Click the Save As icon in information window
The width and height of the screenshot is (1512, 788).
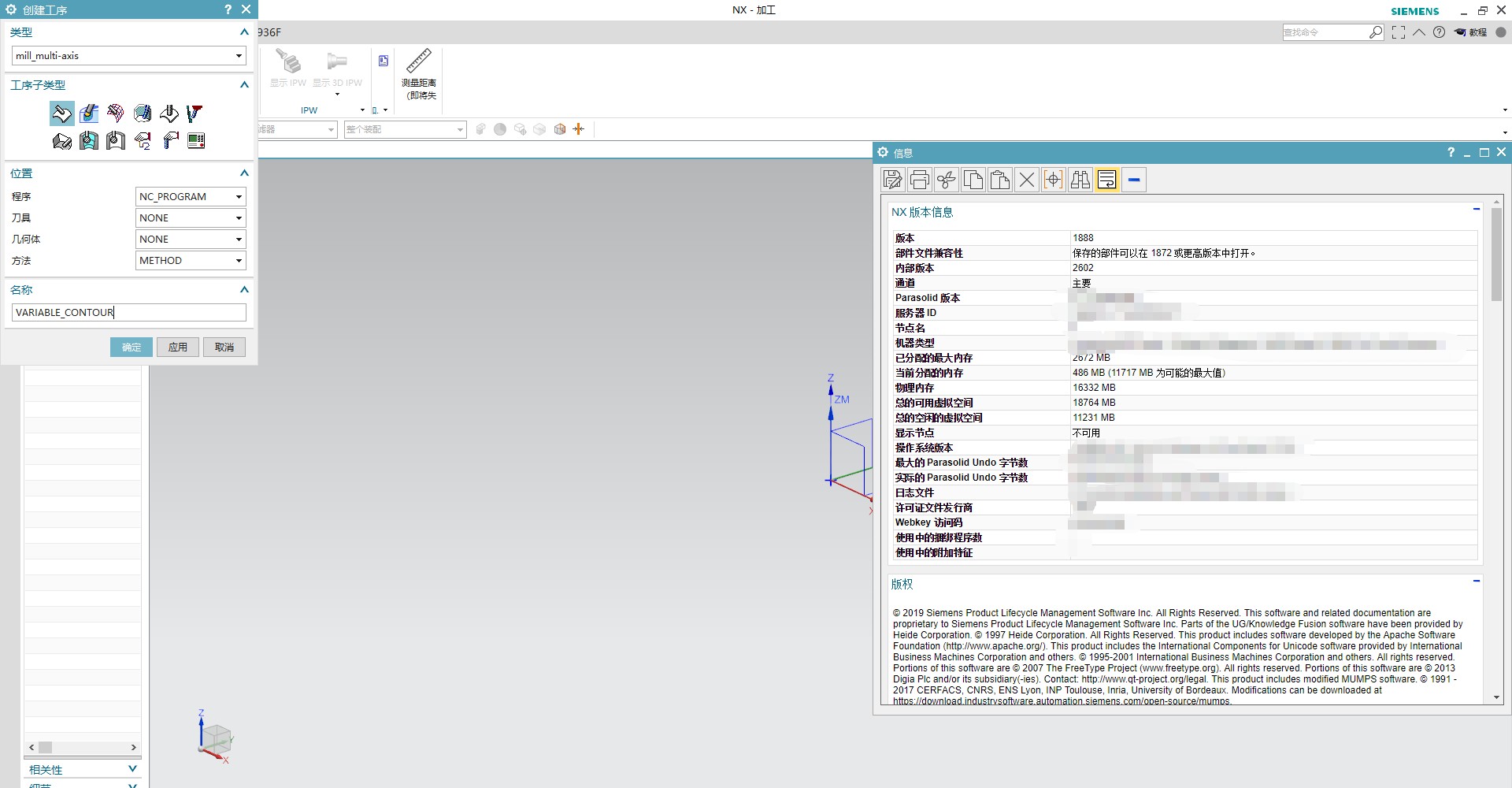point(893,180)
